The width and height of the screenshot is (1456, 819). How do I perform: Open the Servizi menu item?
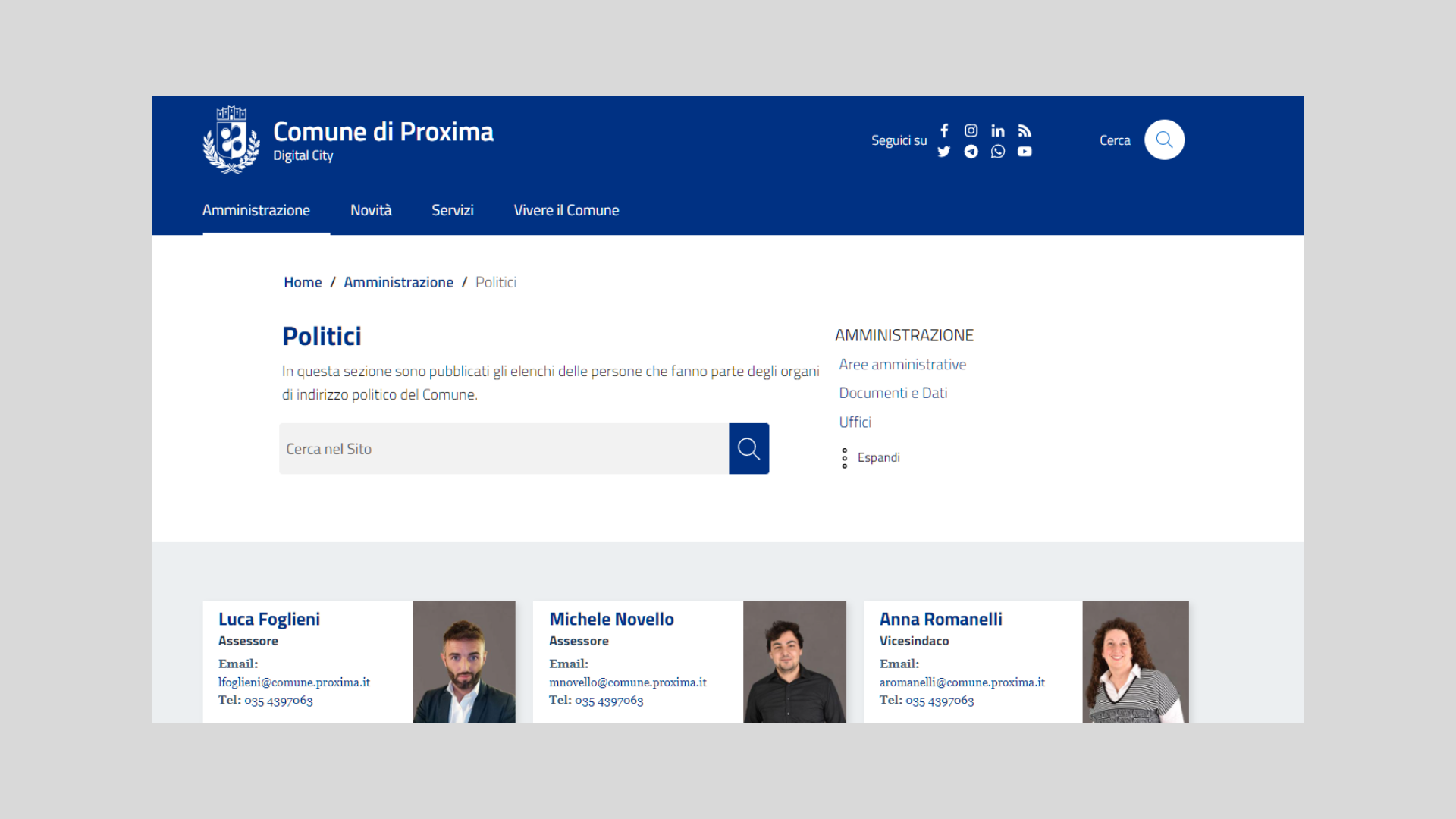tap(453, 210)
